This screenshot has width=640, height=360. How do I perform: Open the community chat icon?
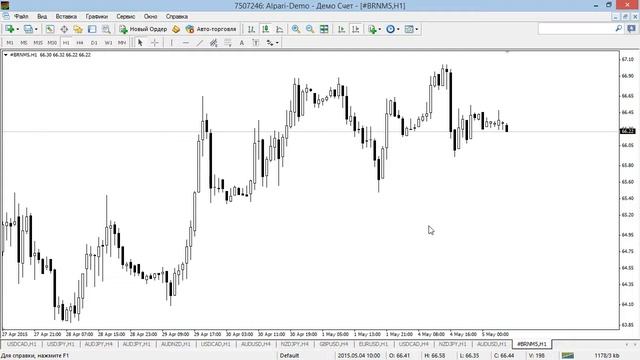click(631, 29)
